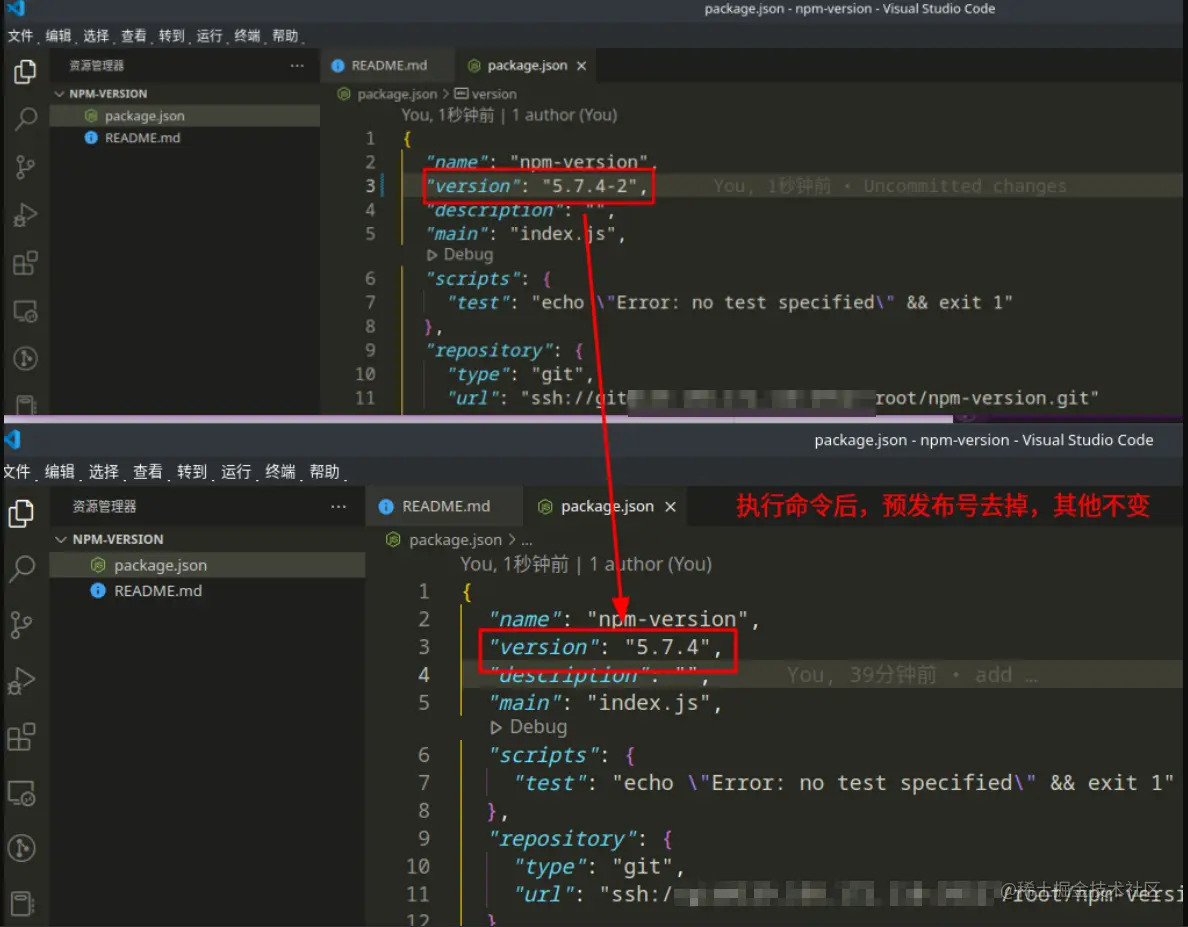Viewport: 1188px width, 927px height.
Task: Click "git" type value in lower window editor
Action: [x=642, y=866]
